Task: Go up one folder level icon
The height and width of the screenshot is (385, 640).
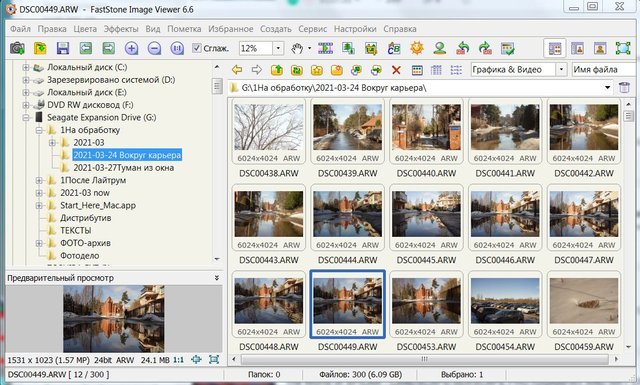Action: click(x=277, y=70)
